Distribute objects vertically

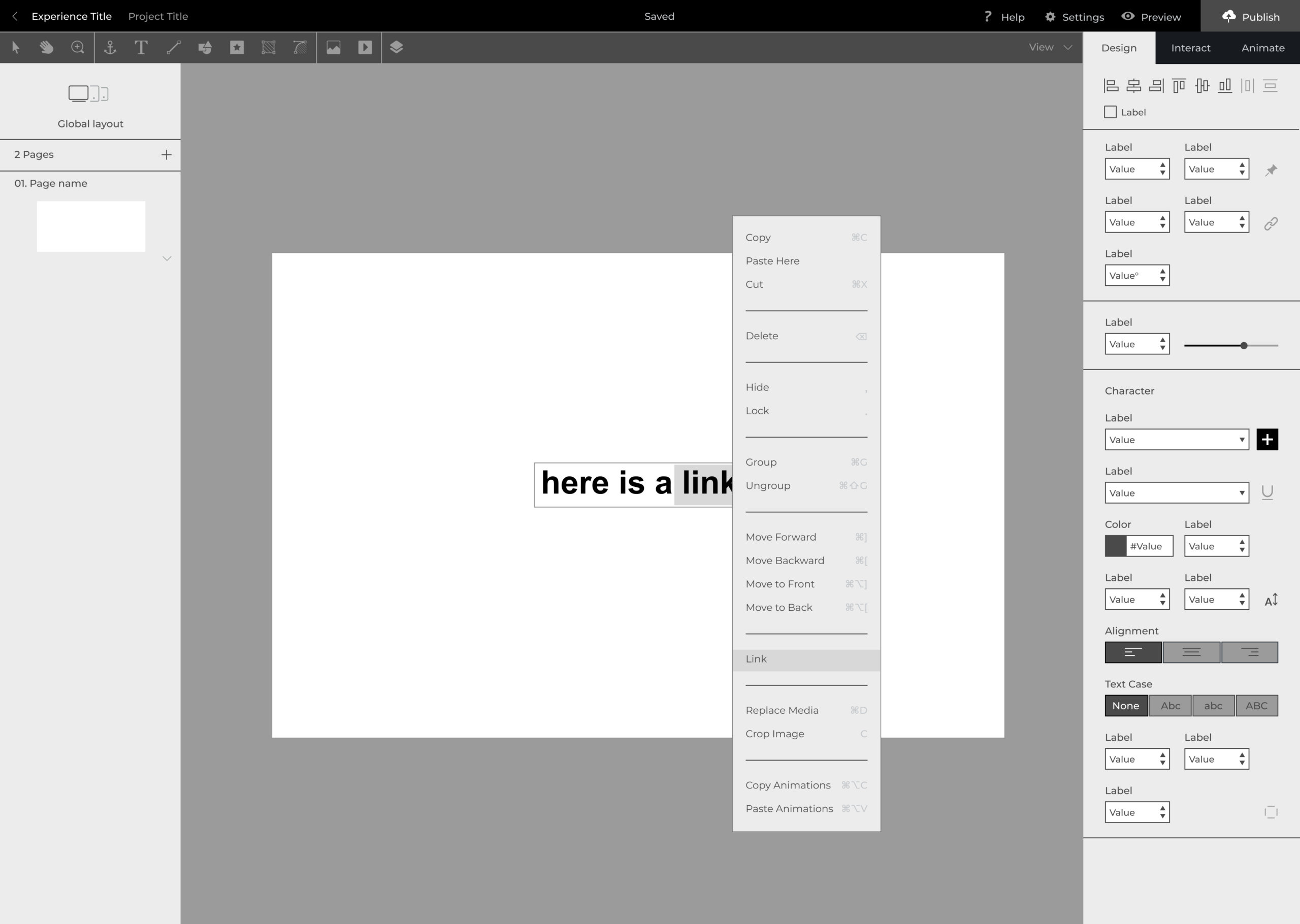(1271, 86)
